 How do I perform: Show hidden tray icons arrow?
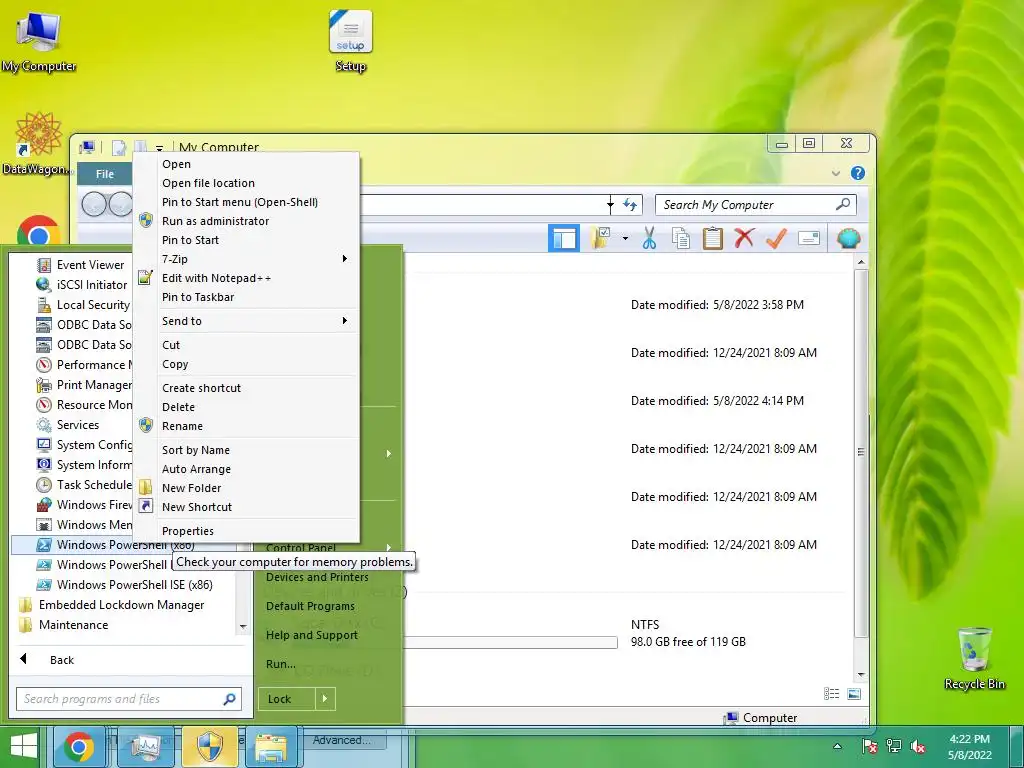tap(837, 746)
